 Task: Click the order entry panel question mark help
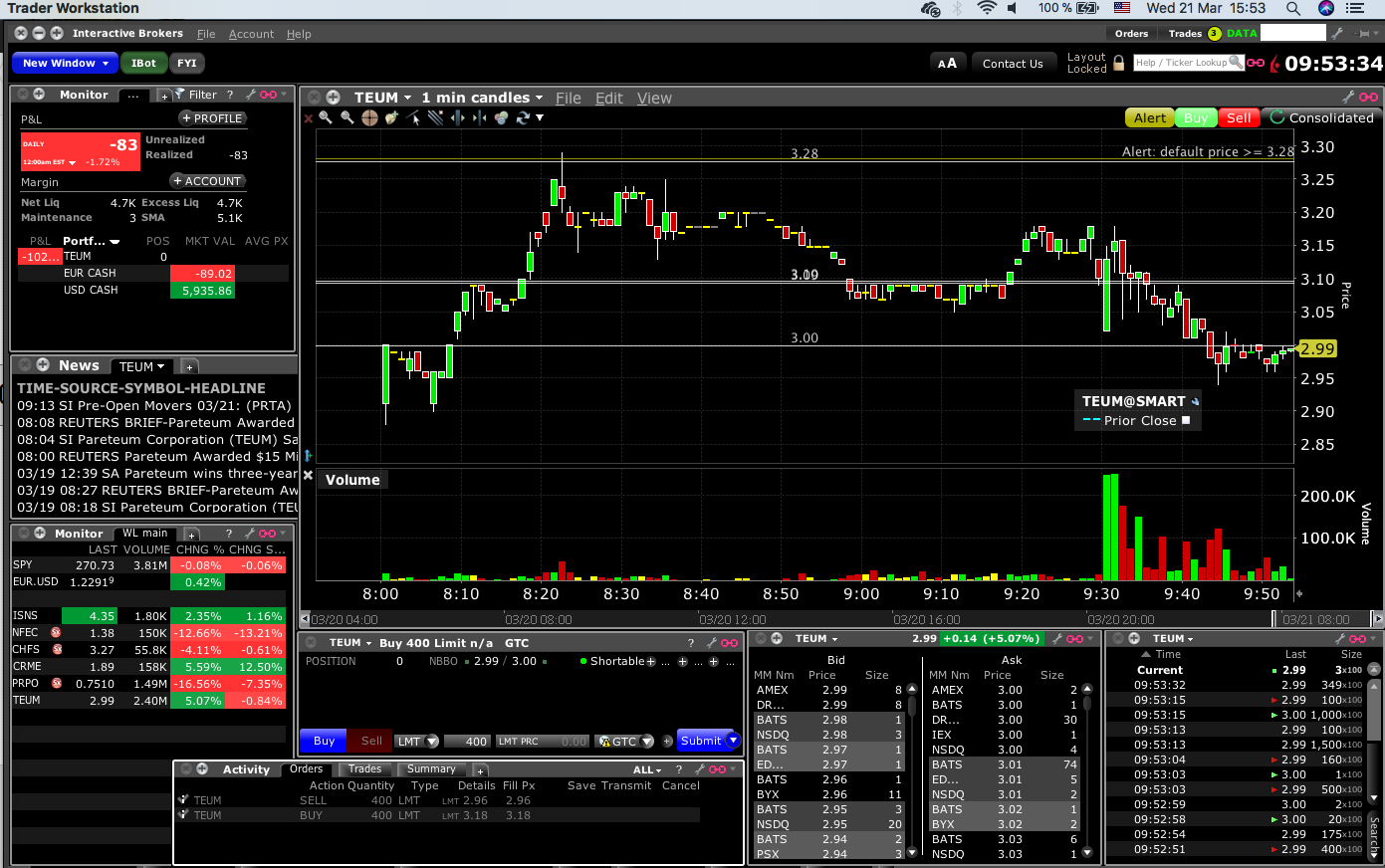[691, 642]
